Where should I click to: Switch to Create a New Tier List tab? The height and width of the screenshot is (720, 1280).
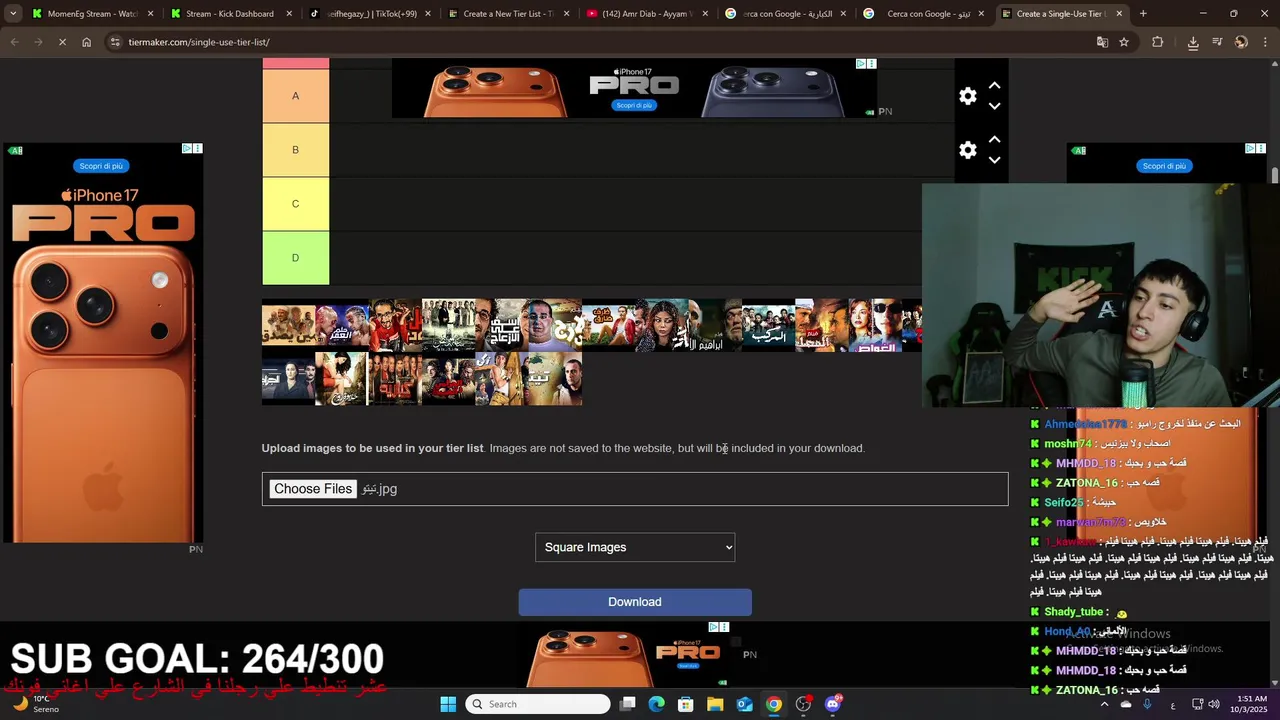(508, 14)
